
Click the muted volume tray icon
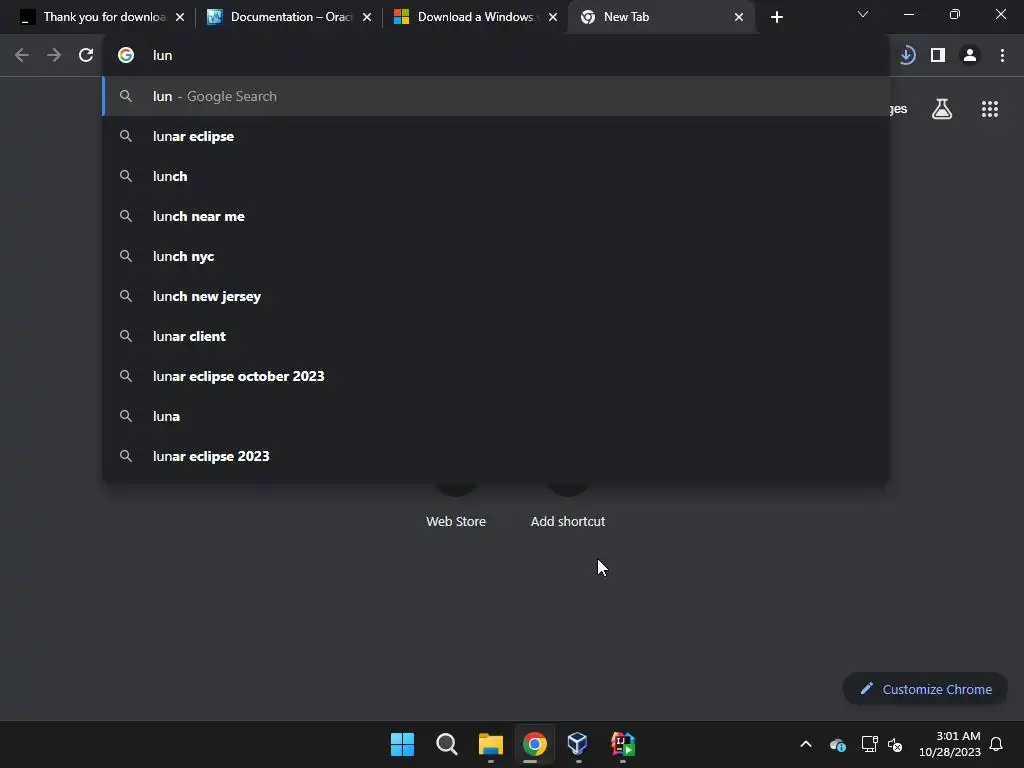[x=895, y=744]
